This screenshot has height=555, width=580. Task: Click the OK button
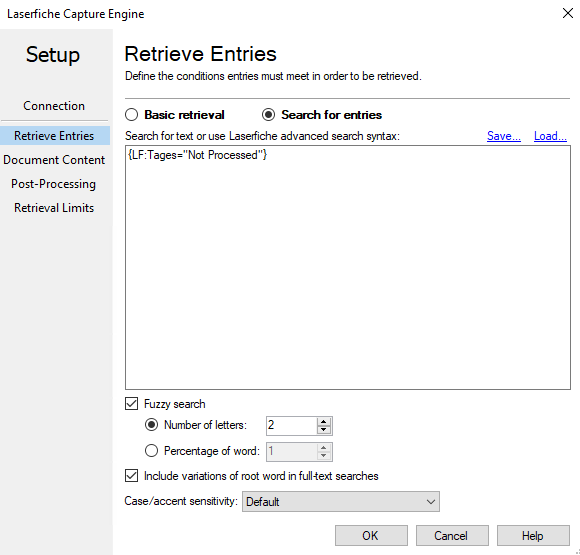pyautogui.click(x=371, y=535)
